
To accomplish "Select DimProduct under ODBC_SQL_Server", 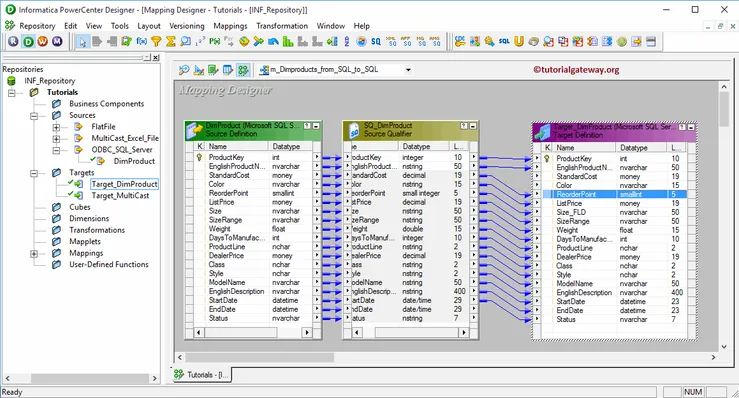I will [x=134, y=161].
